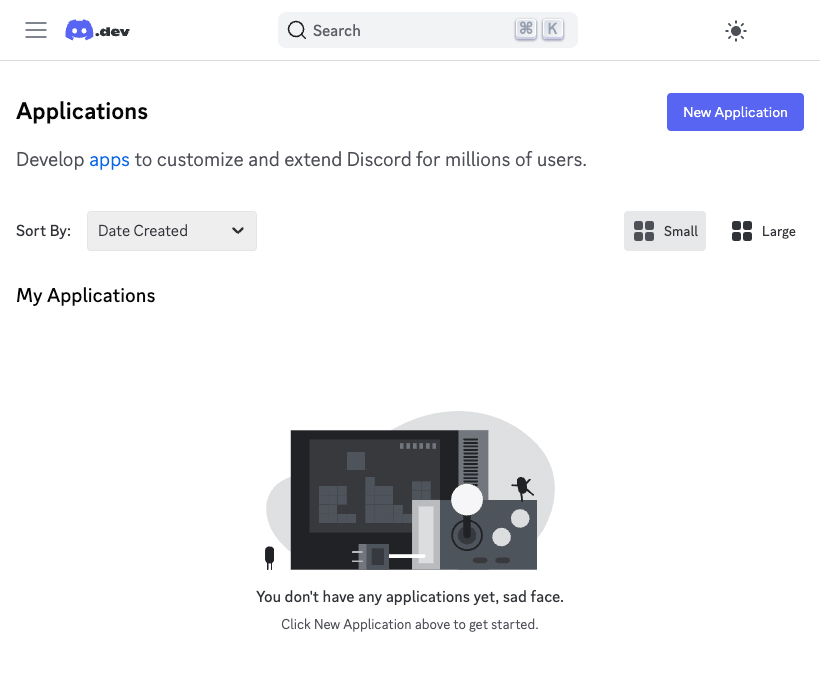Screen dimensions: 820x700
Task: Switch to Large grid view
Action: tap(763, 231)
